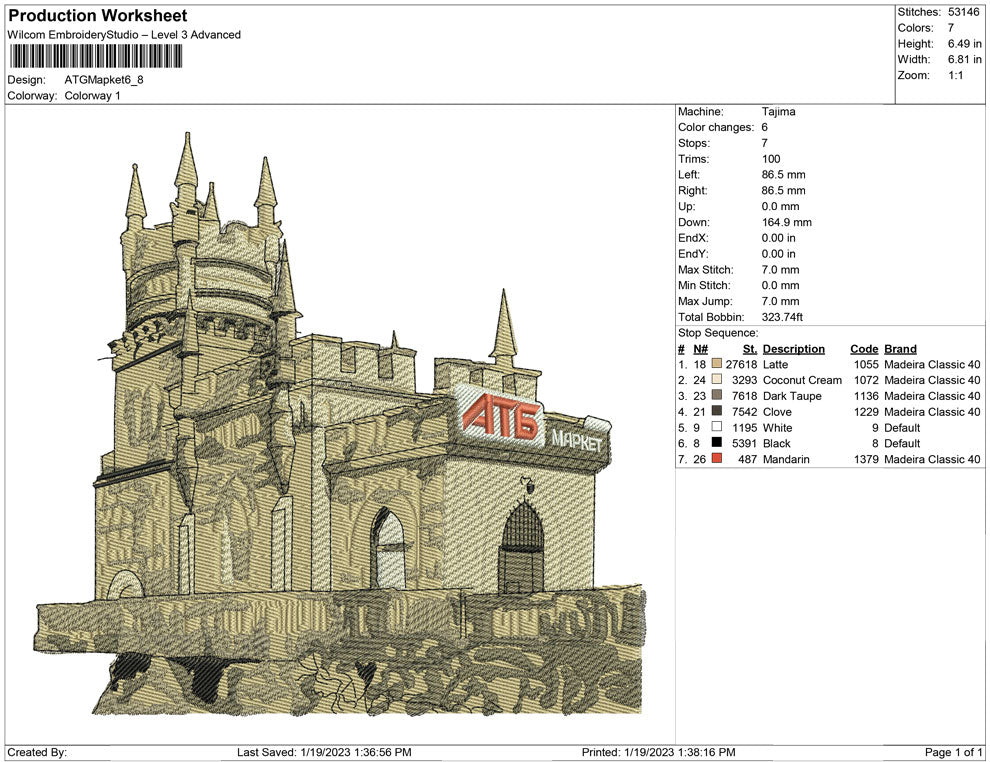
Task: Click the Code column header
Action: (x=864, y=349)
